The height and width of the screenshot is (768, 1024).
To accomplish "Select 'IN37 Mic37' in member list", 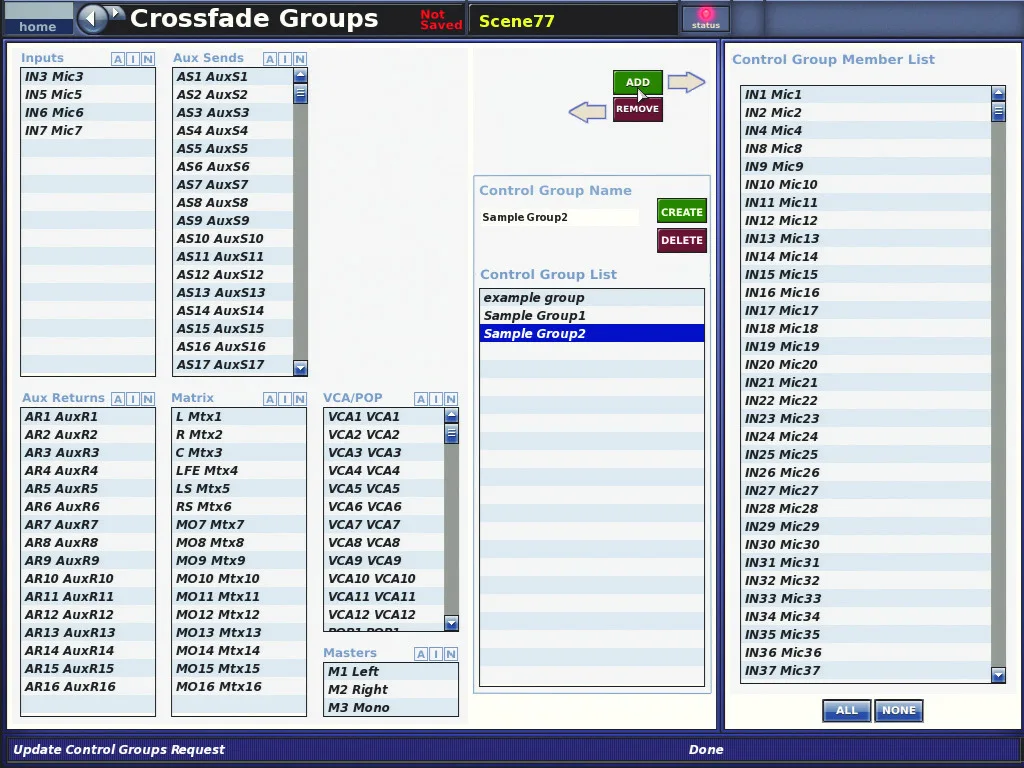I will click(866, 670).
